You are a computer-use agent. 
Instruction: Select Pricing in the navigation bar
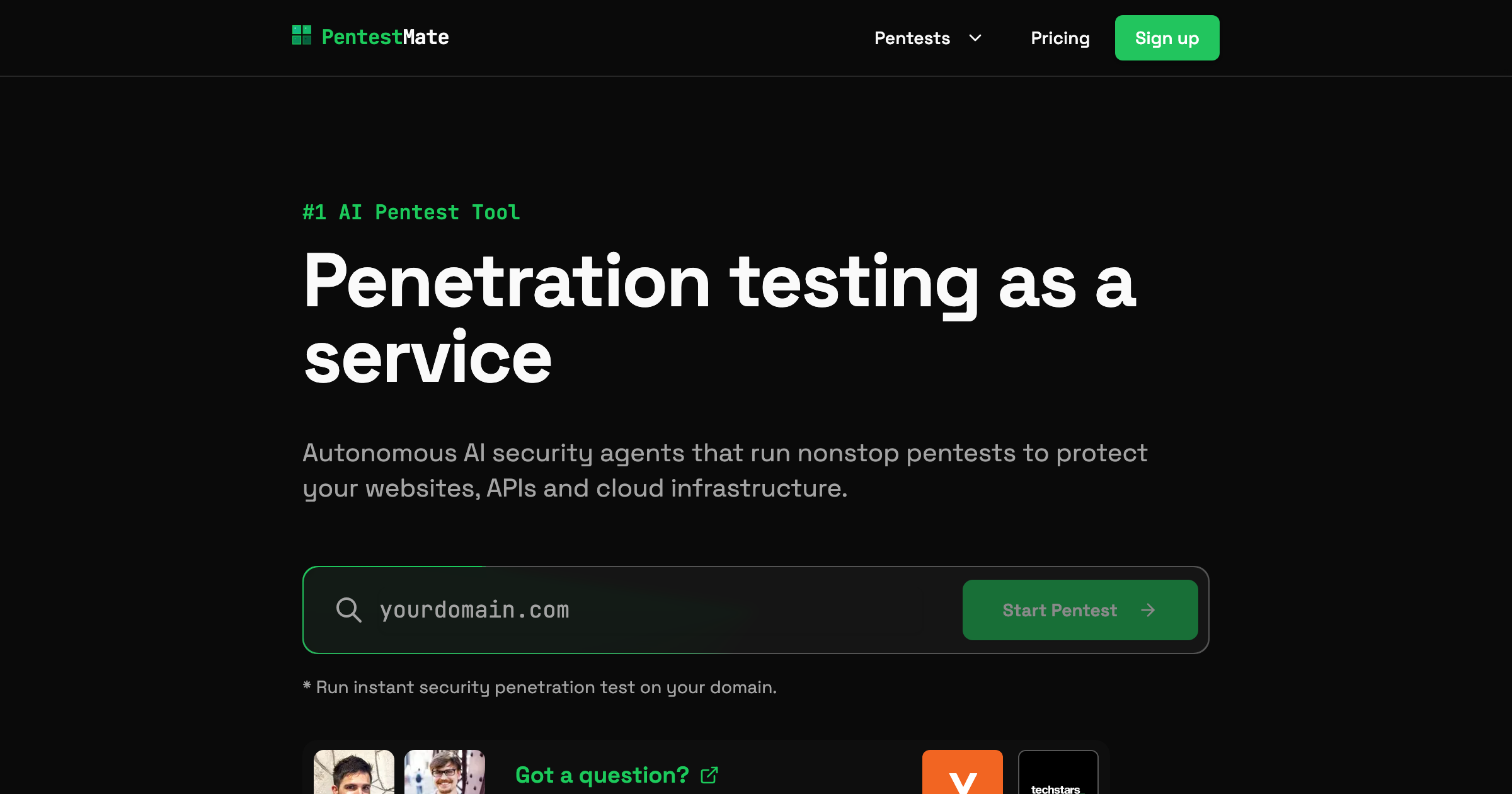[x=1060, y=38]
